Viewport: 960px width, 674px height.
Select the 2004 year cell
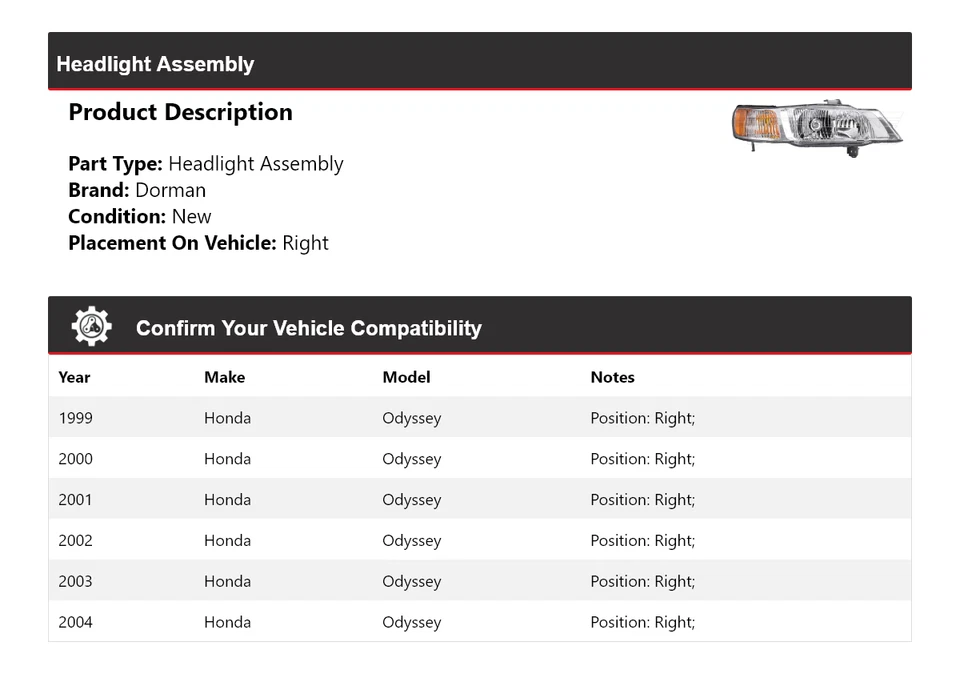tap(75, 622)
